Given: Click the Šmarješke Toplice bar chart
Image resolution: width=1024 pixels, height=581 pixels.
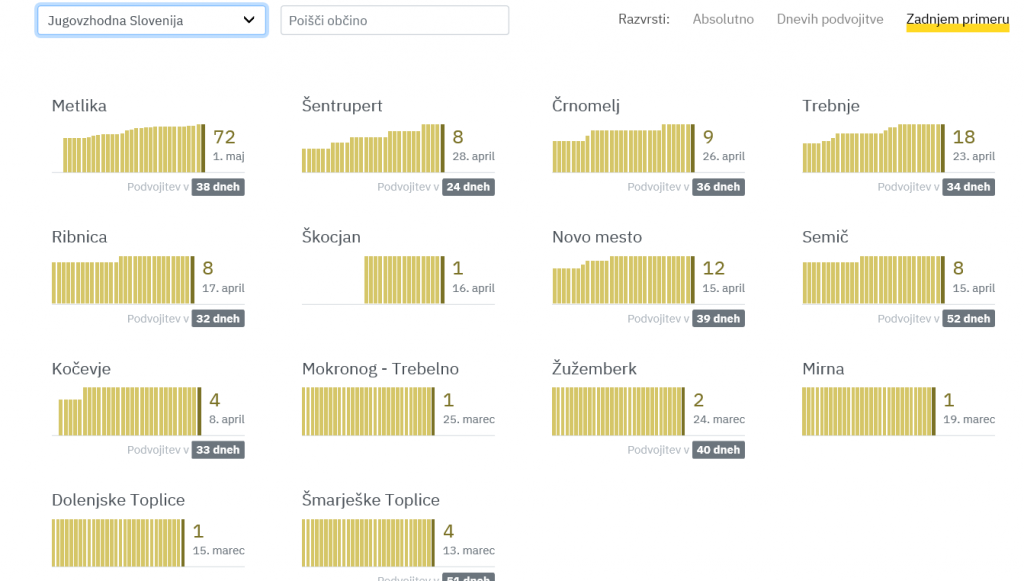Looking at the screenshot, I should click(368, 543).
